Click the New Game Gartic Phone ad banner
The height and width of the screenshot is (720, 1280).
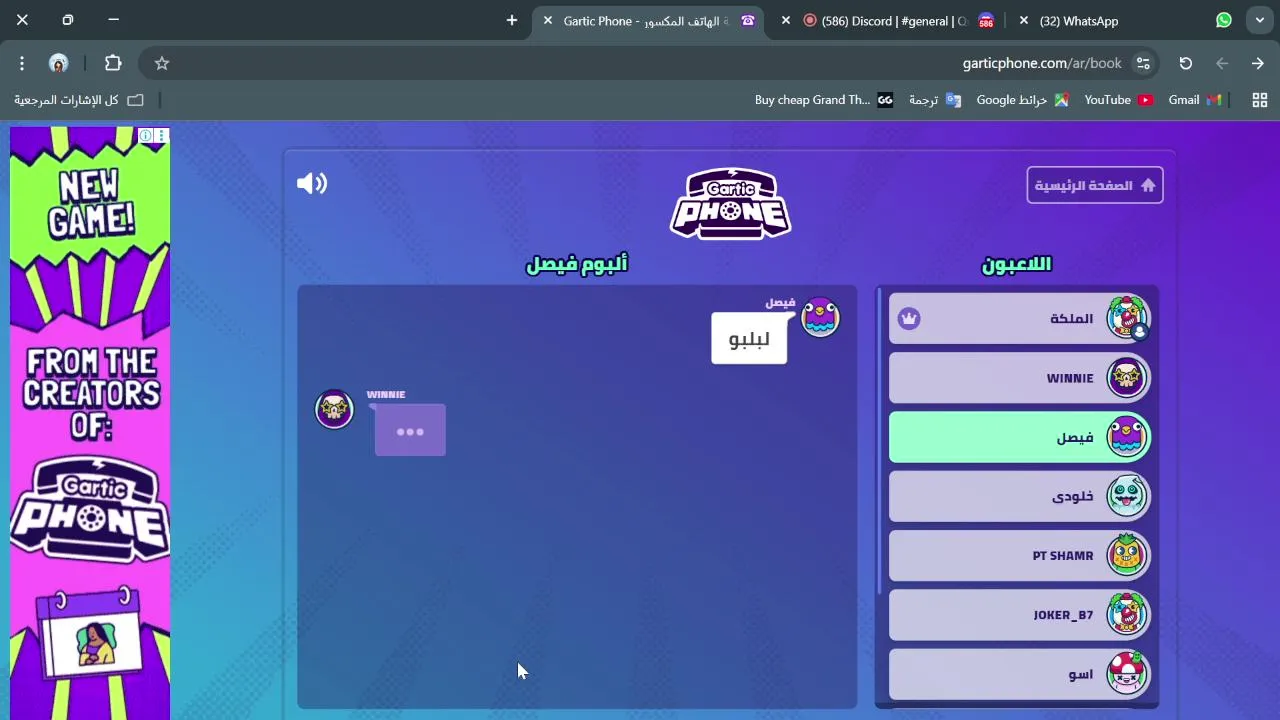point(90,423)
